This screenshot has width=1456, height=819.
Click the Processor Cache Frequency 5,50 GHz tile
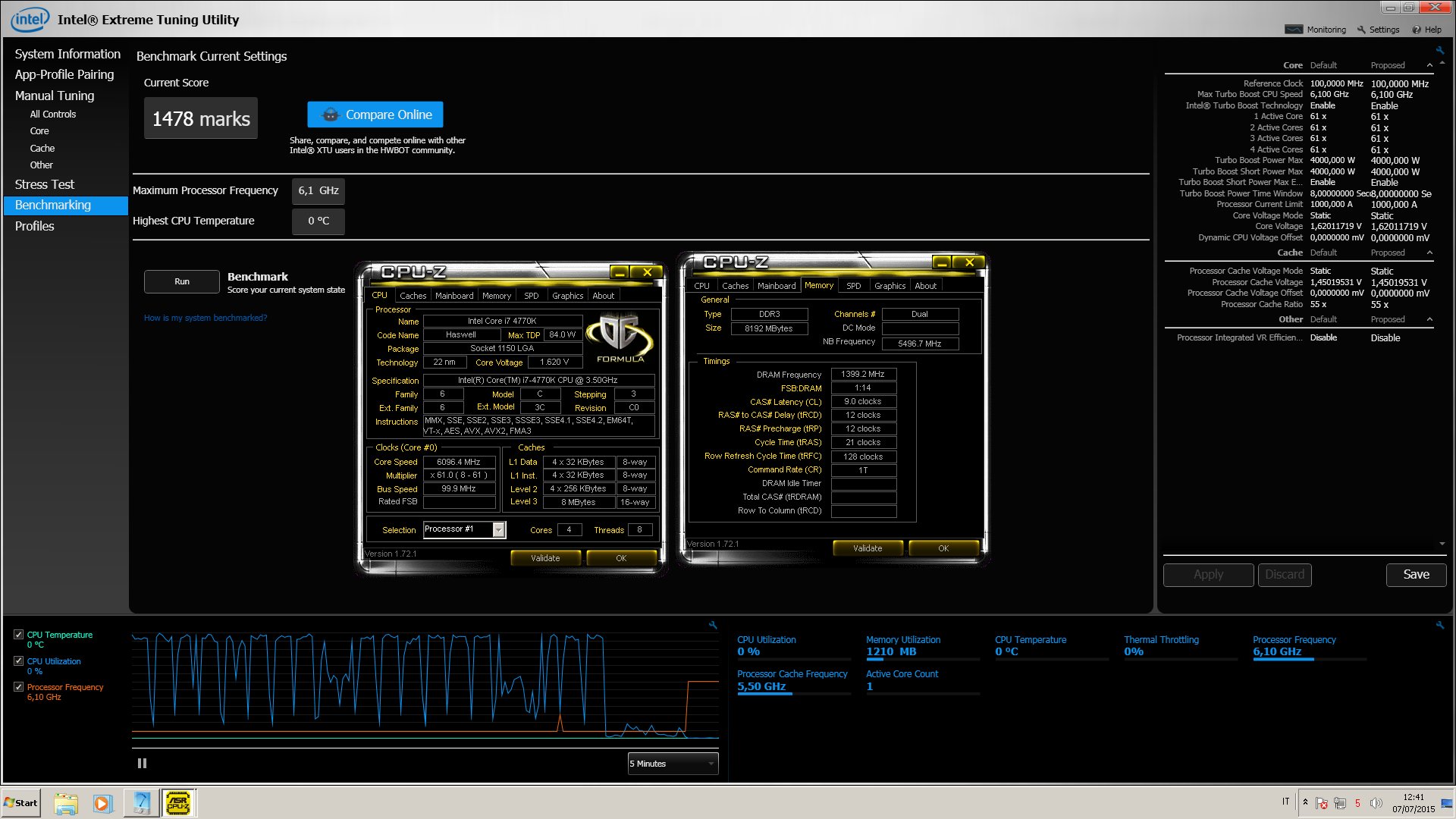click(794, 680)
